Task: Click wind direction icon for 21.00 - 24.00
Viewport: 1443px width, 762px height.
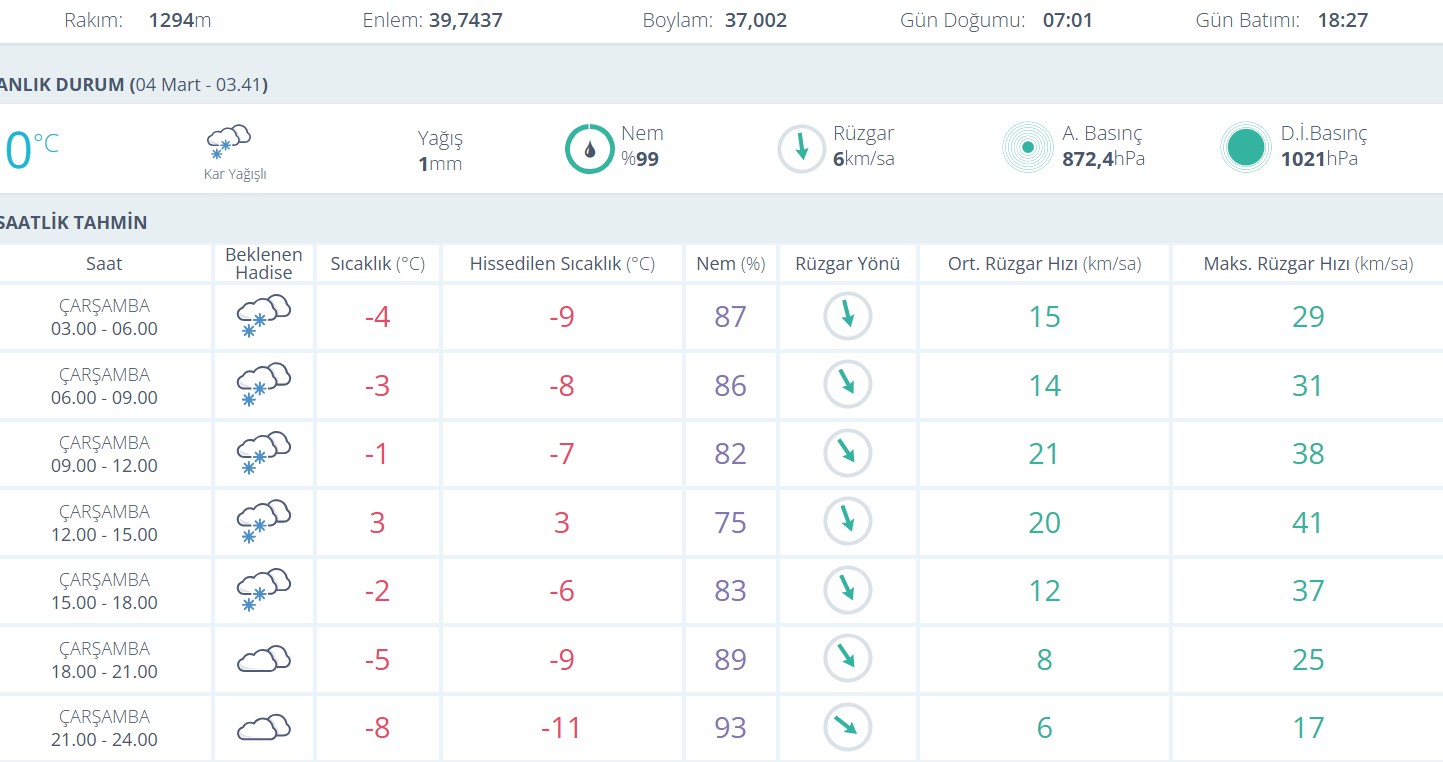Action: [848, 727]
